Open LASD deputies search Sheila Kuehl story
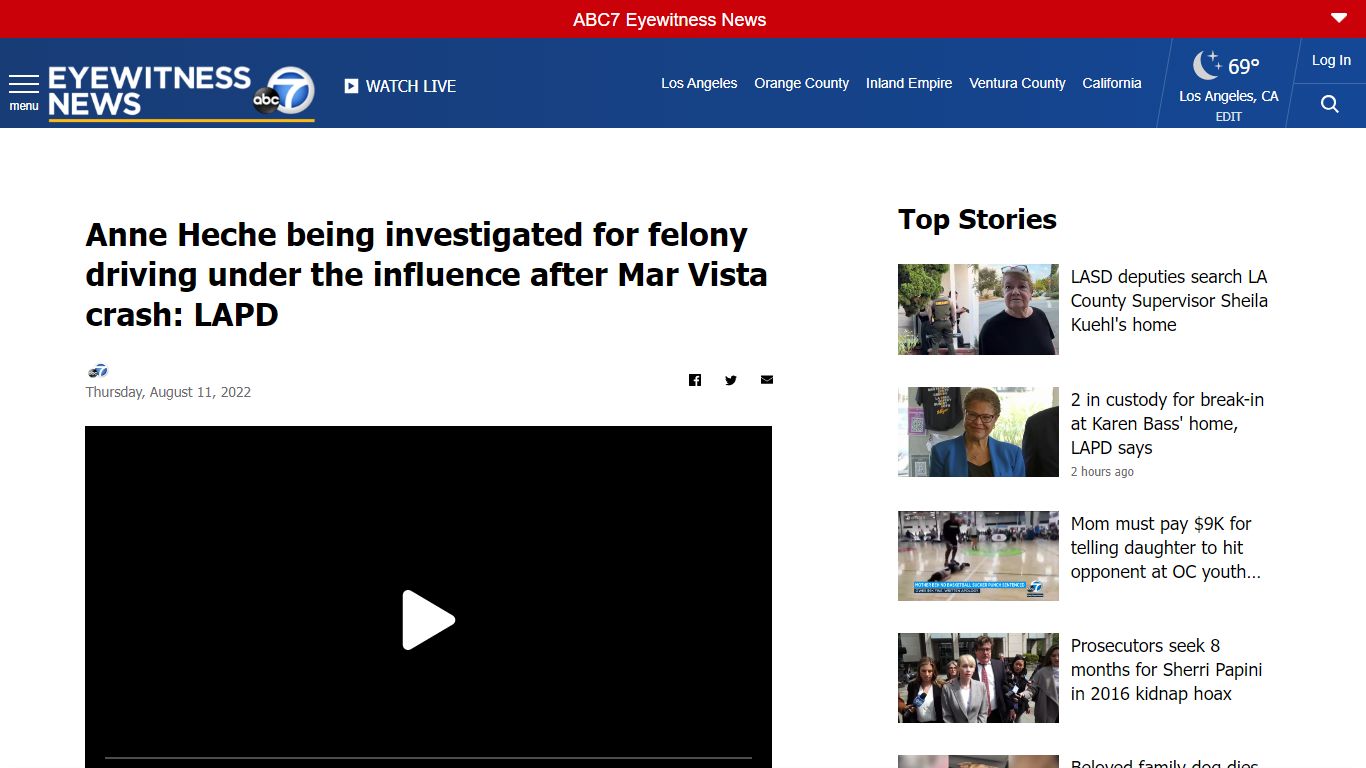1366x768 pixels. click(x=1169, y=300)
